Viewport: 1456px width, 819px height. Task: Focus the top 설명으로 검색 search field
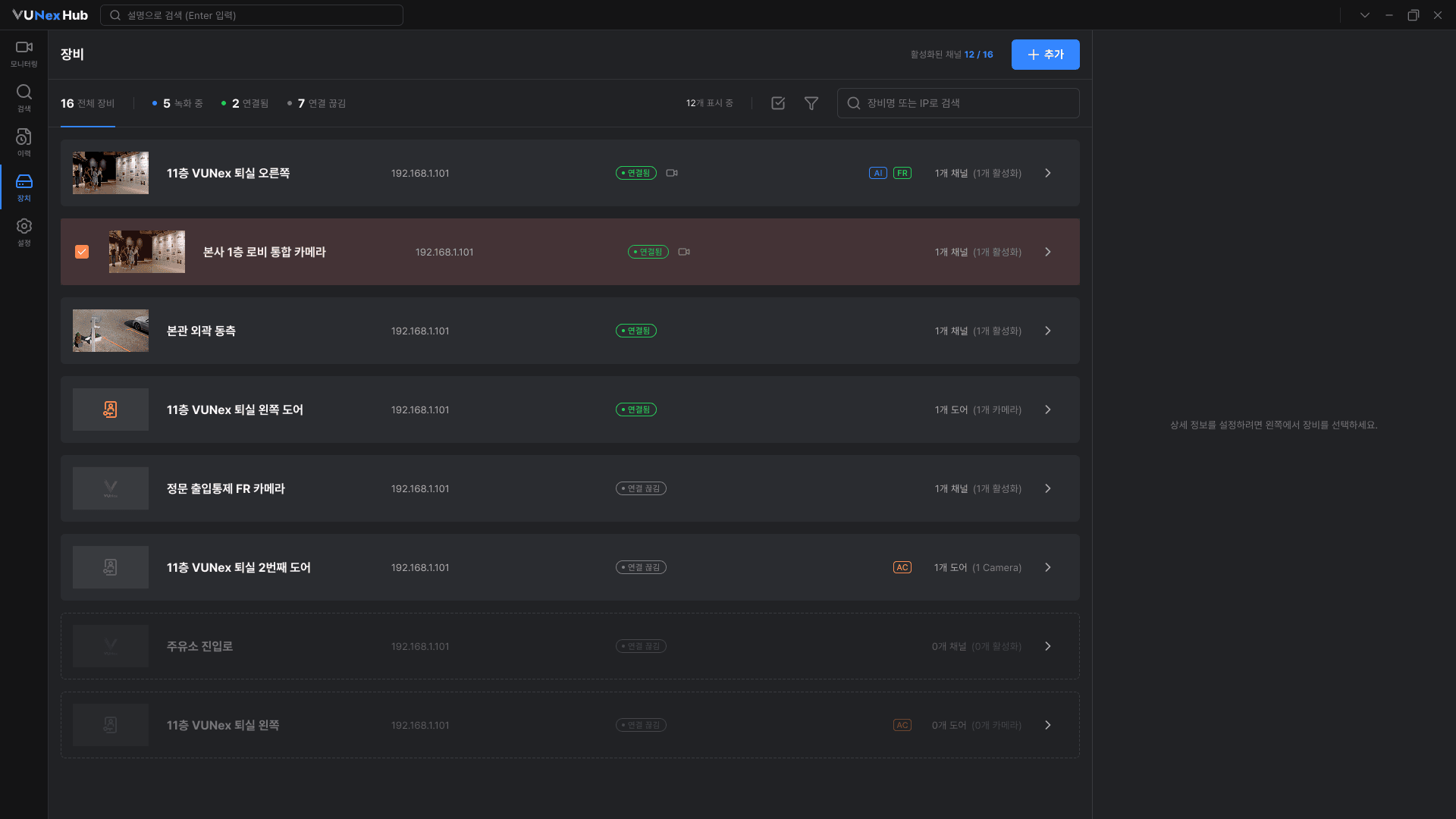click(252, 15)
